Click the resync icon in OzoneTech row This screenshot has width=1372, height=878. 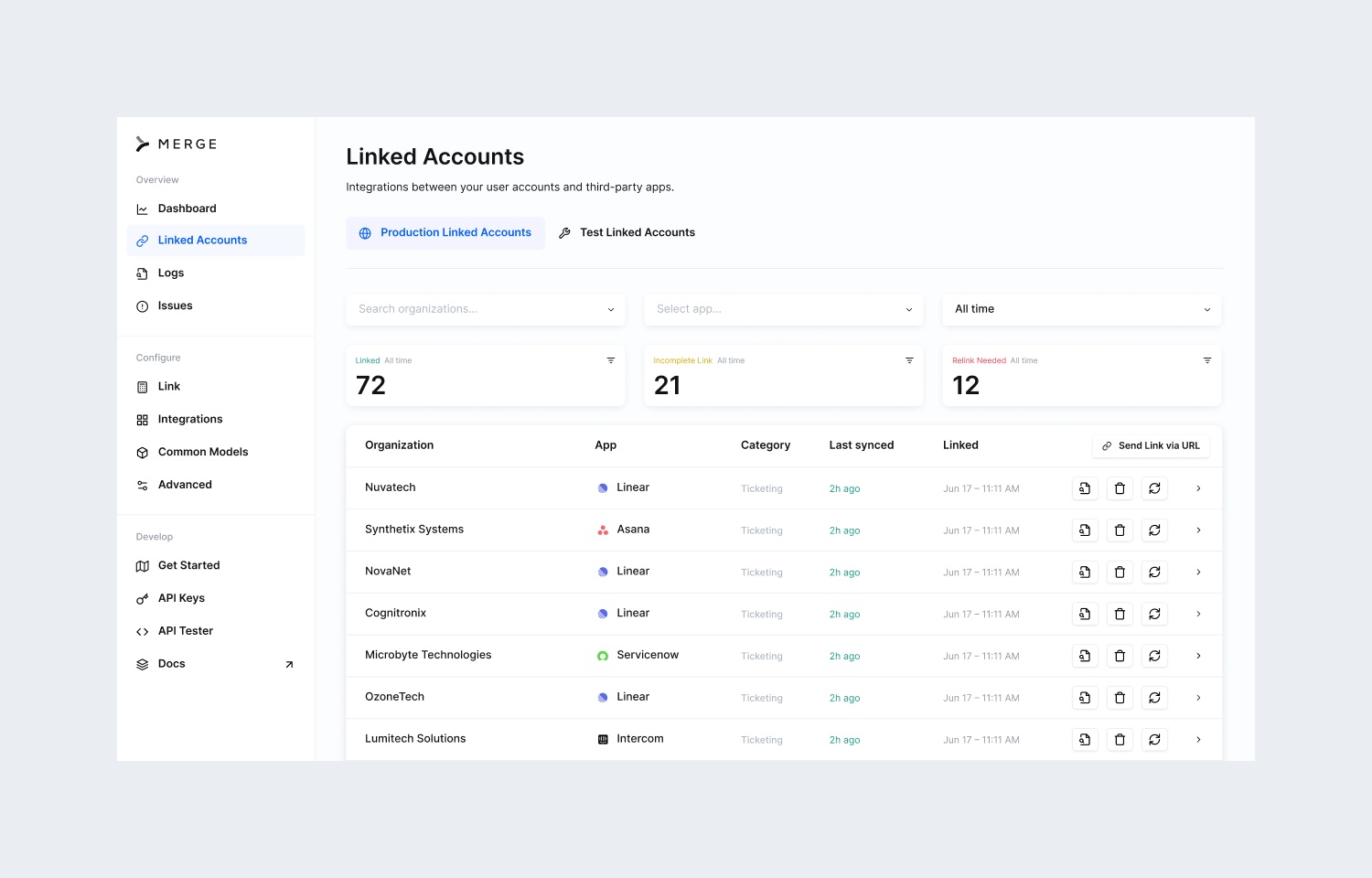[1155, 698]
